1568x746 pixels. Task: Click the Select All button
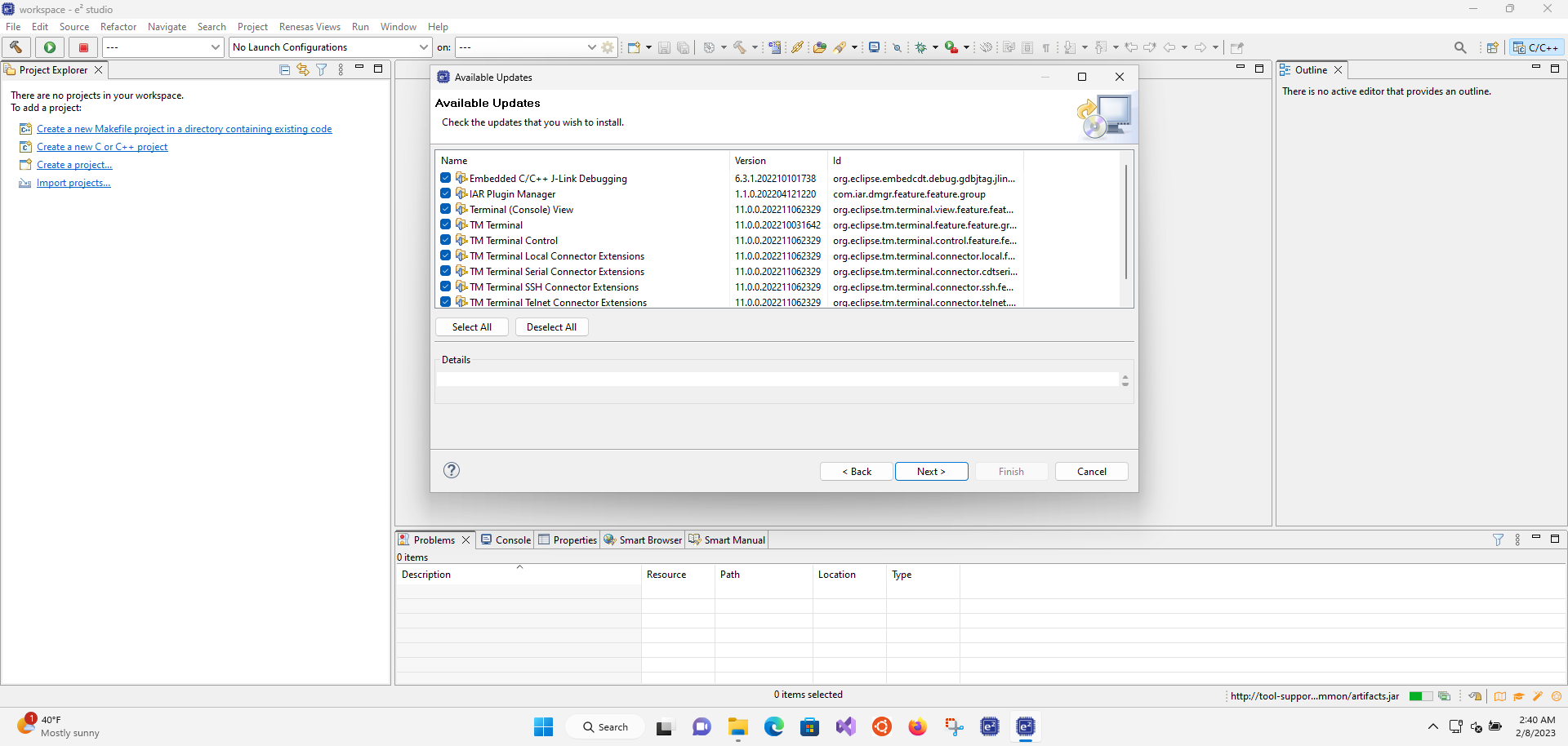[472, 326]
